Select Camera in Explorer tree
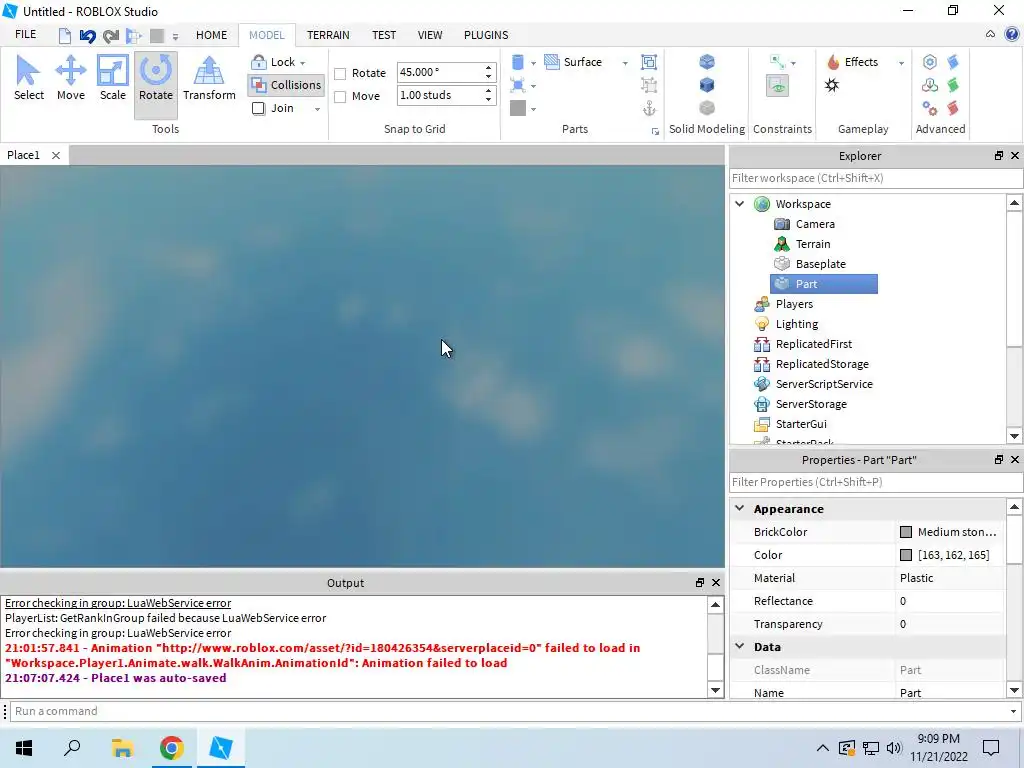This screenshot has width=1024, height=768. [x=815, y=224]
